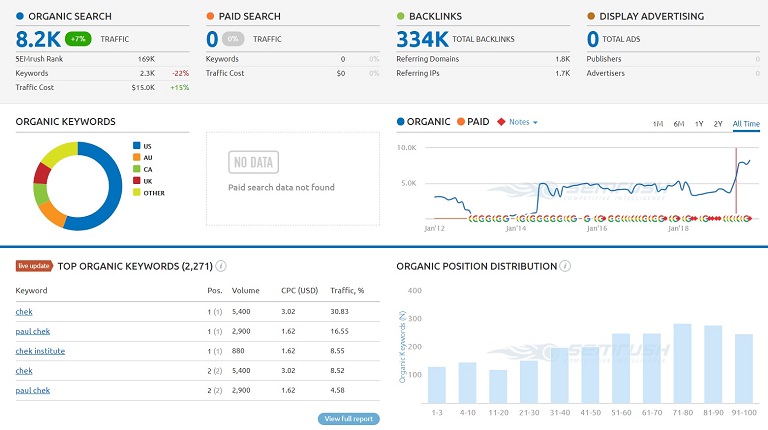Click the US blue legend swatch
The image size is (768, 430).
click(x=137, y=145)
